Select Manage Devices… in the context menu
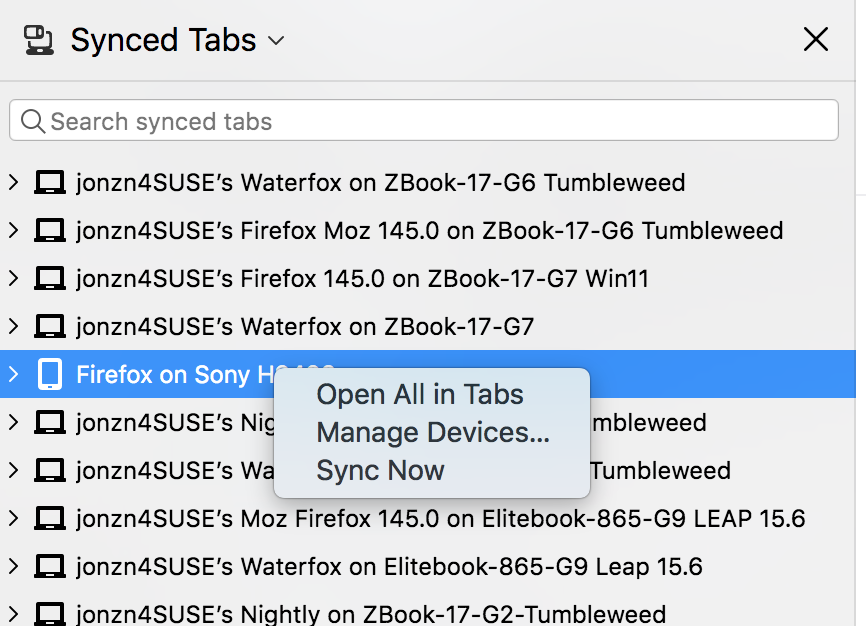Screen dimensions: 866x626 (432, 432)
